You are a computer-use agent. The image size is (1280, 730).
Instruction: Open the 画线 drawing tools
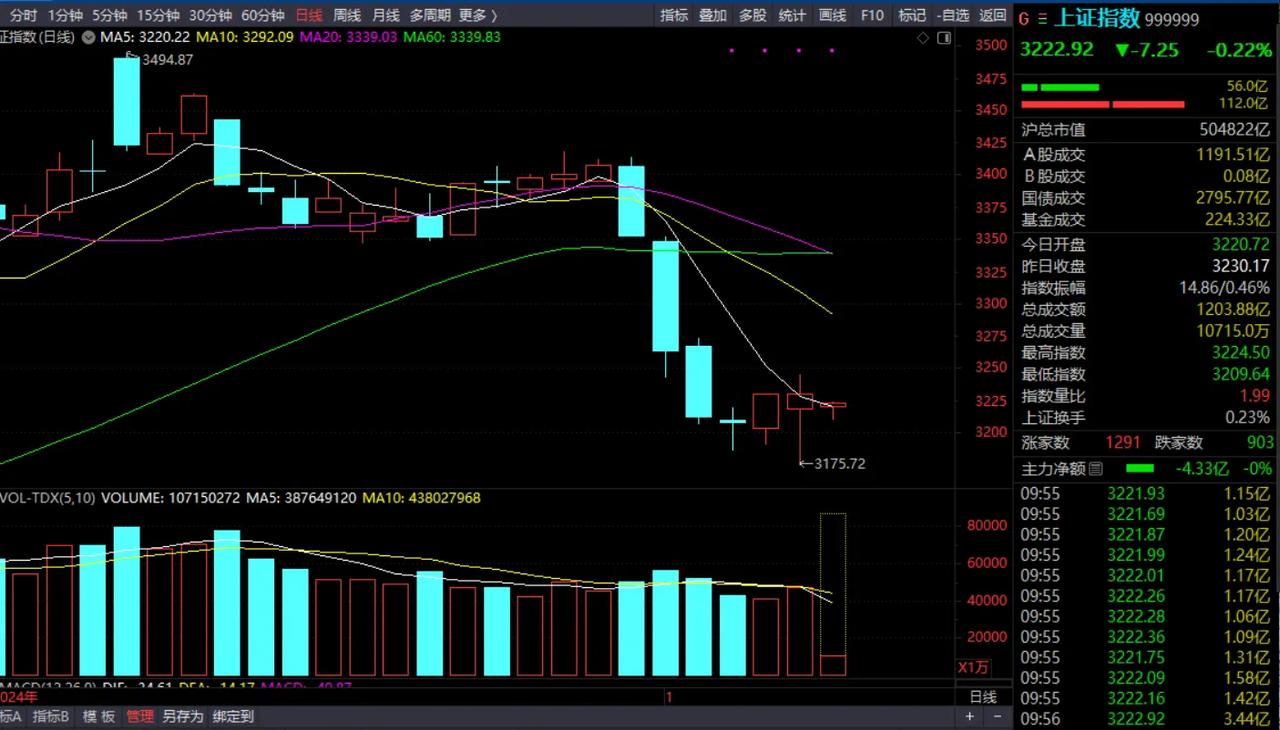[833, 15]
